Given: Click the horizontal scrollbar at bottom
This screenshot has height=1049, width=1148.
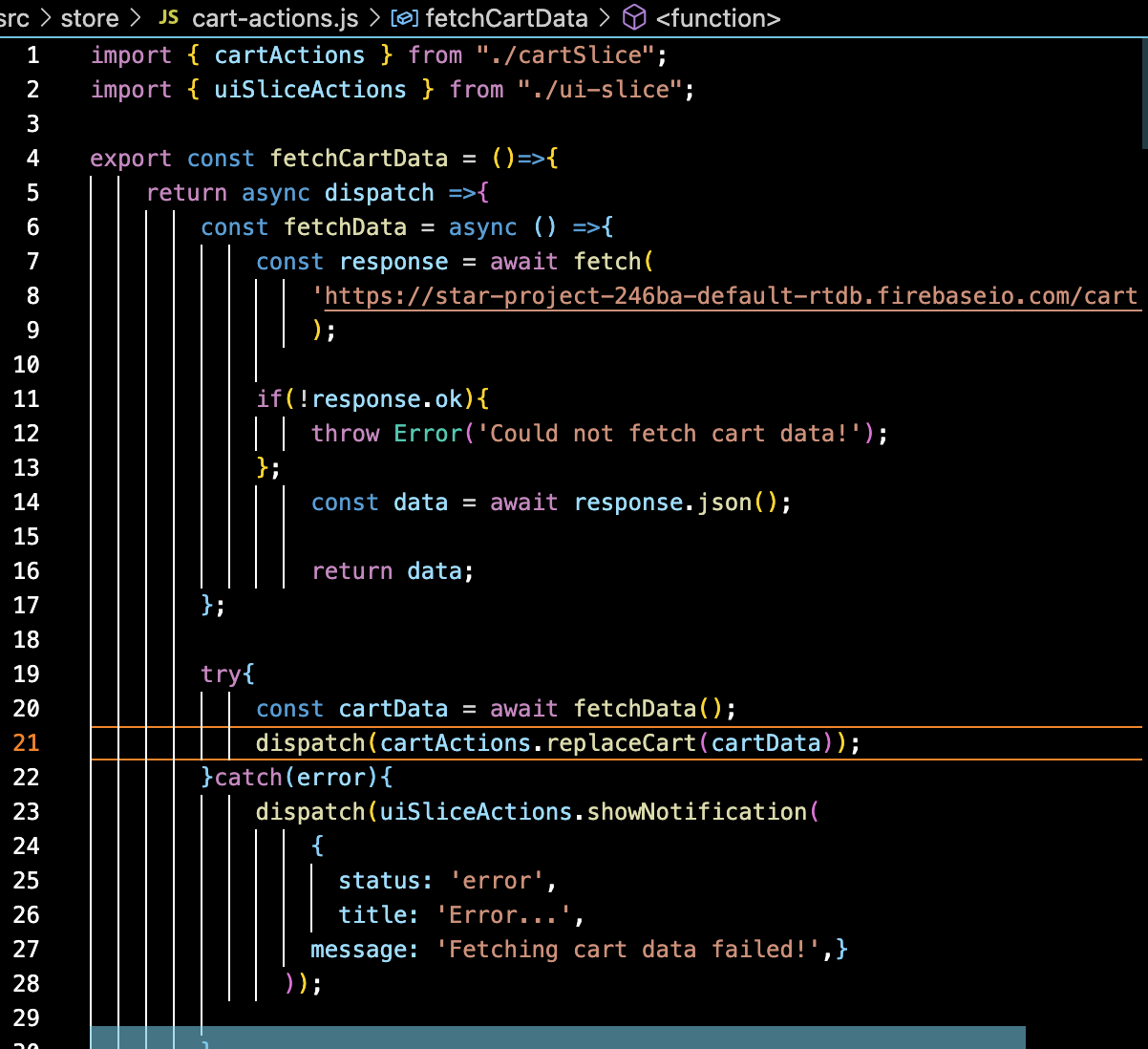Looking at the screenshot, I should click(558, 1038).
